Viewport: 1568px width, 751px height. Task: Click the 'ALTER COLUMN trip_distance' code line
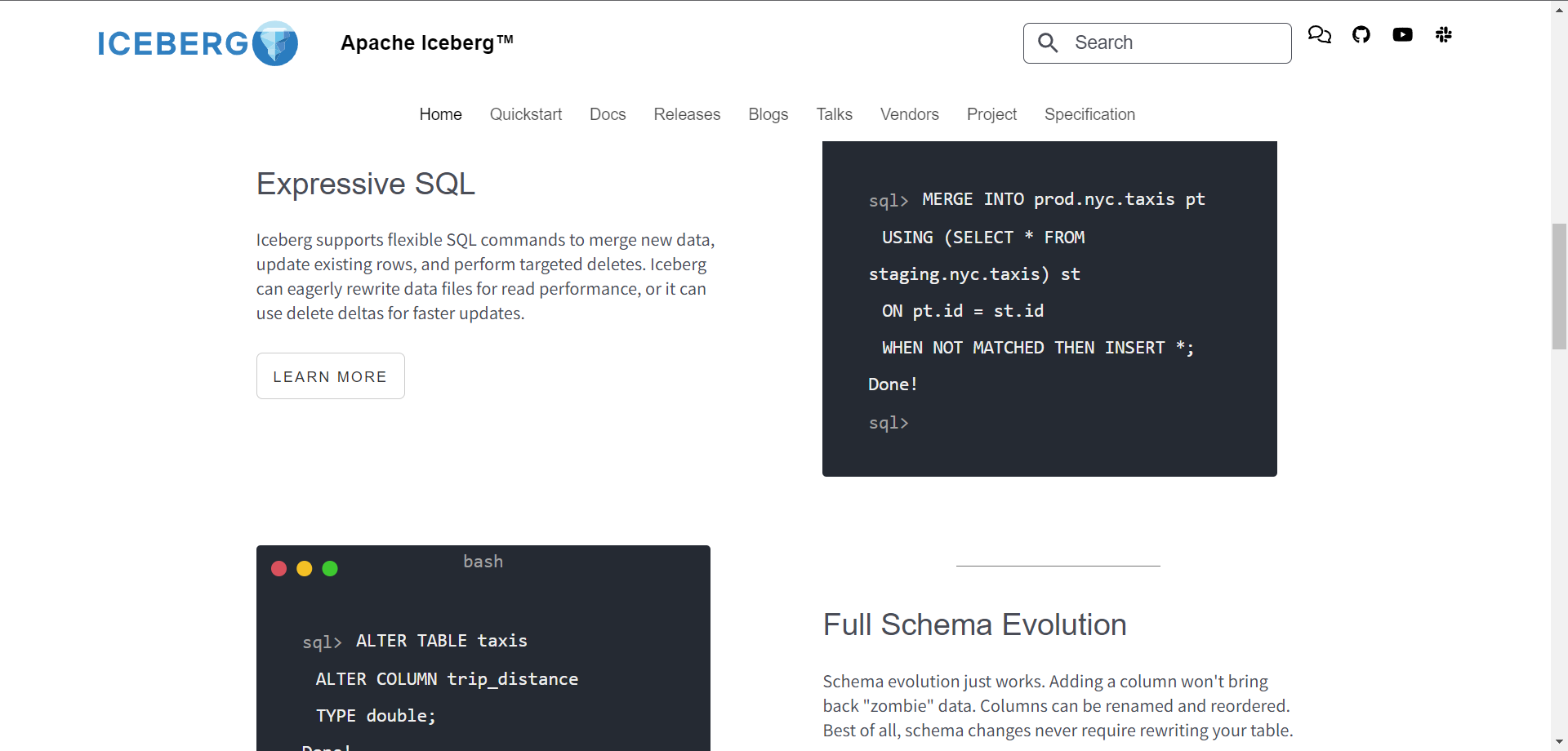447,679
